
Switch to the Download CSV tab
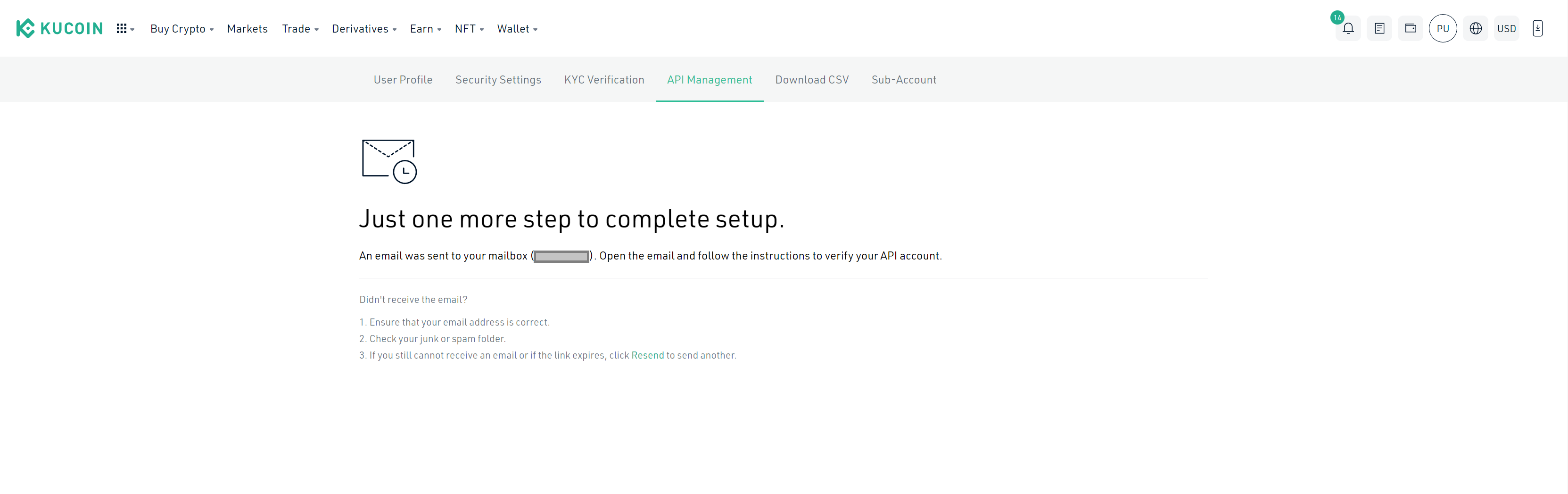pos(811,80)
